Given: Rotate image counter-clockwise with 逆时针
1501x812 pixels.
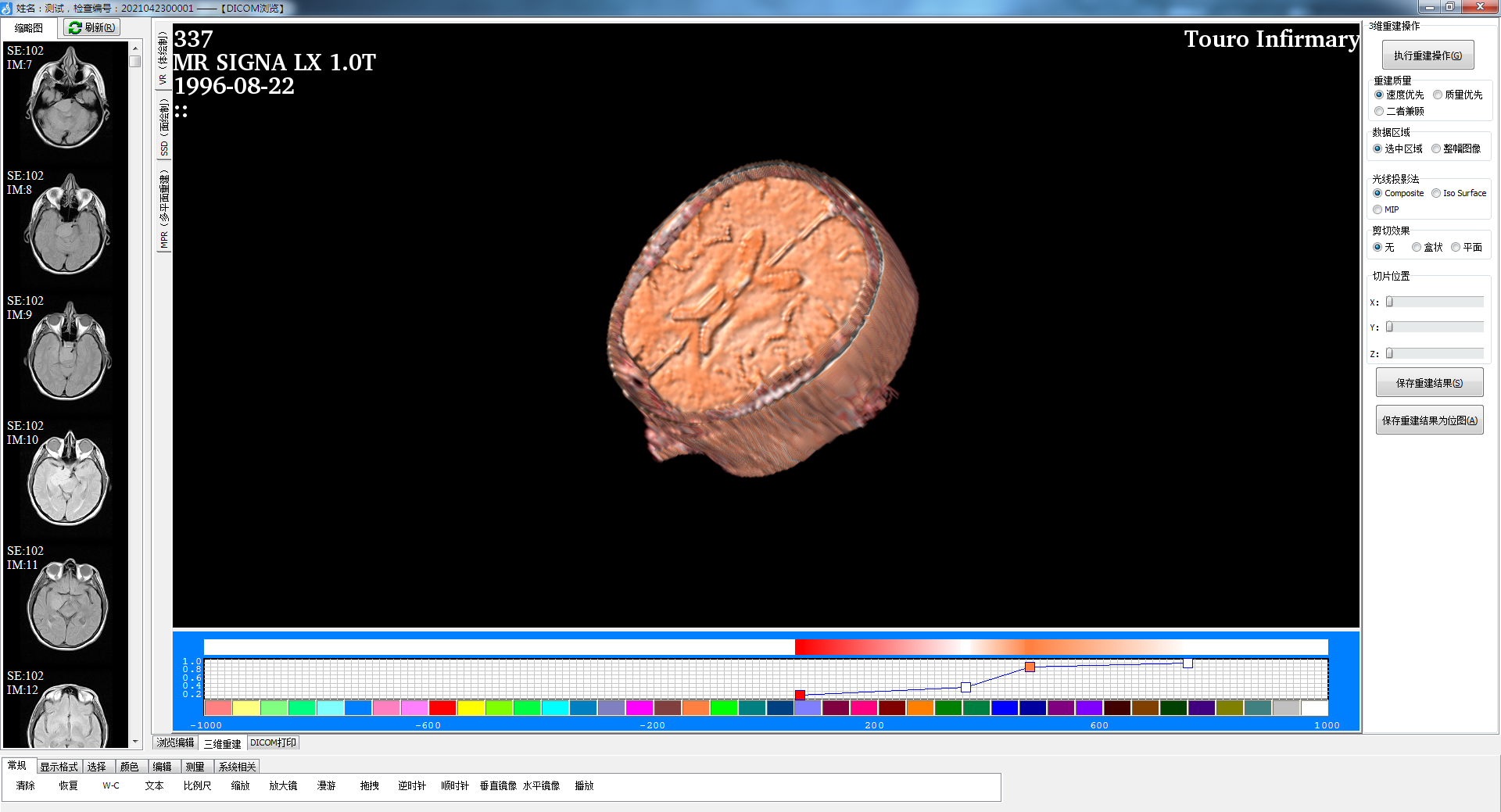Looking at the screenshot, I should point(412,785).
